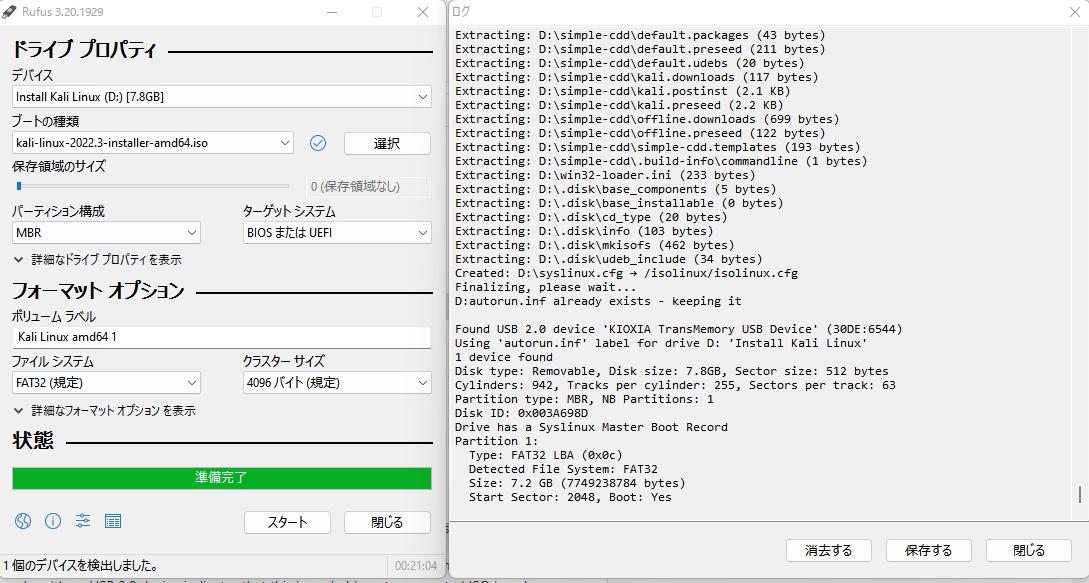The height and width of the screenshot is (583, 1089).
Task: Click log line 'Extracting: D:\.disk\mkisofs'
Action: tap(595, 245)
